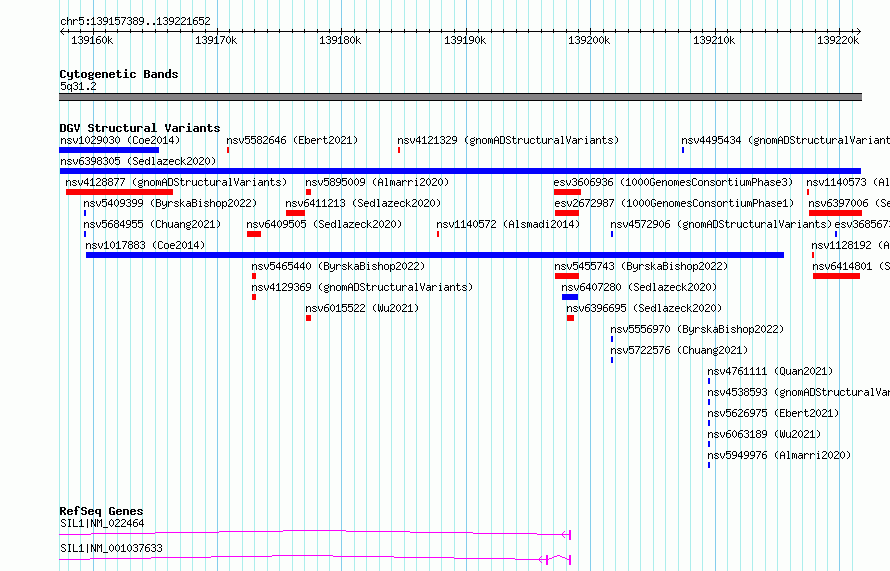
Task: Open the nsv1140573 variant label
Action: tap(848, 182)
